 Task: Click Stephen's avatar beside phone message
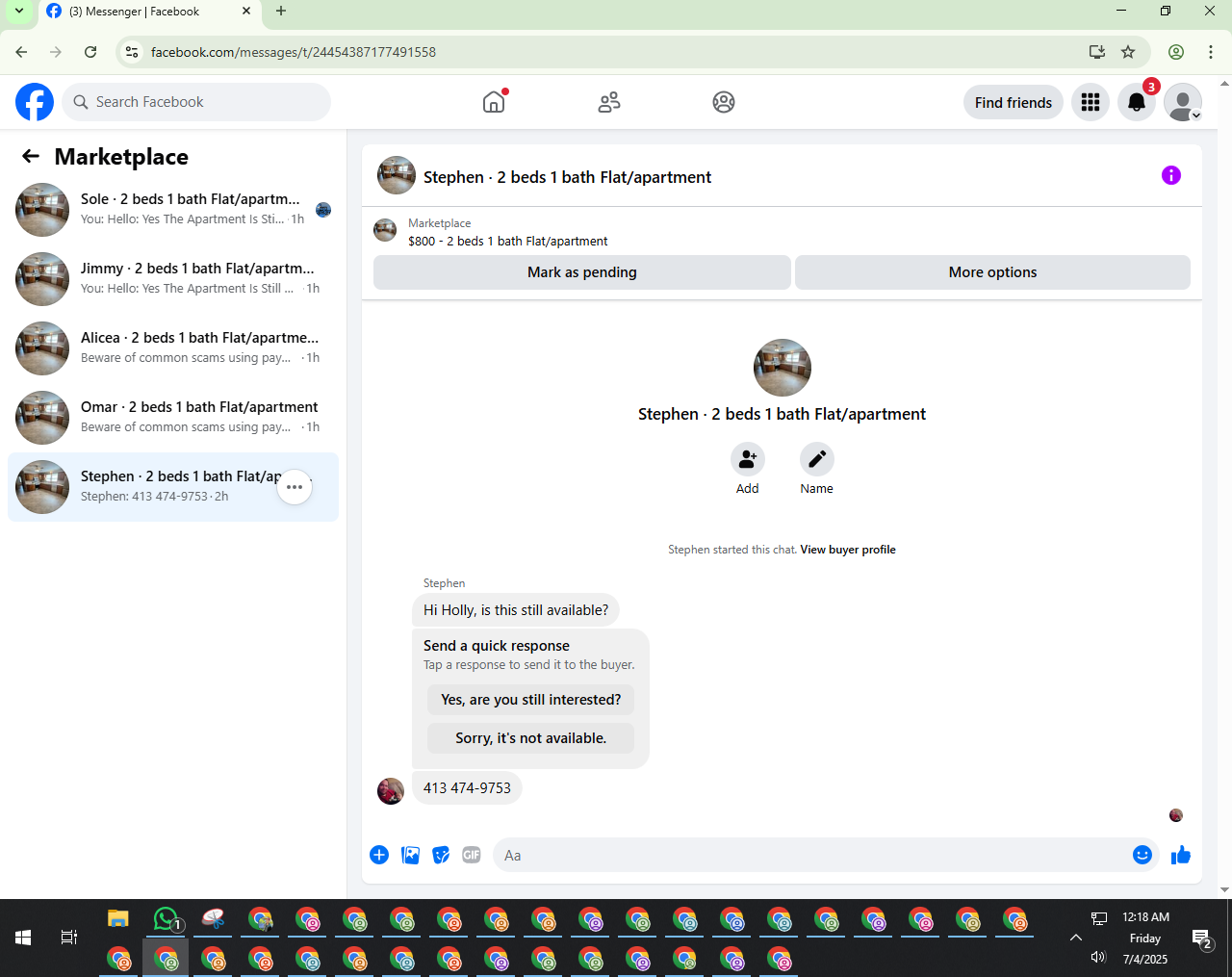[x=391, y=791]
